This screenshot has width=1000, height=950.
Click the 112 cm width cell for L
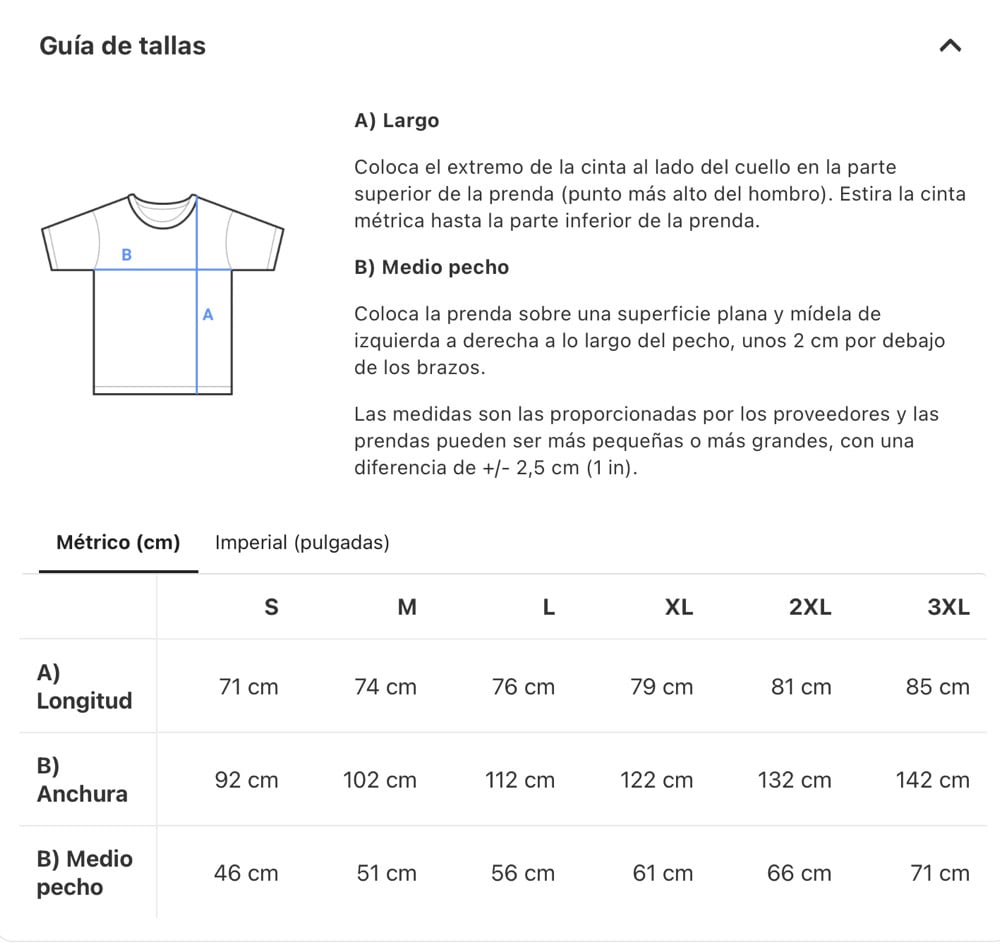tap(520, 780)
